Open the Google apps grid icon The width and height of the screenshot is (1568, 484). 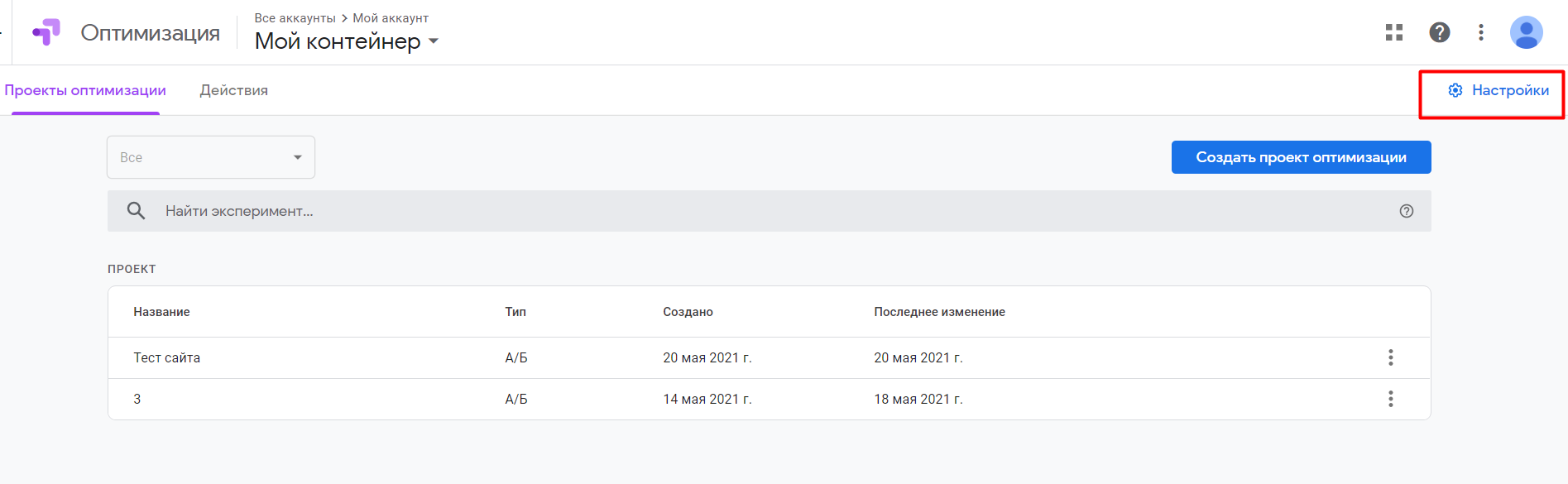(1394, 32)
